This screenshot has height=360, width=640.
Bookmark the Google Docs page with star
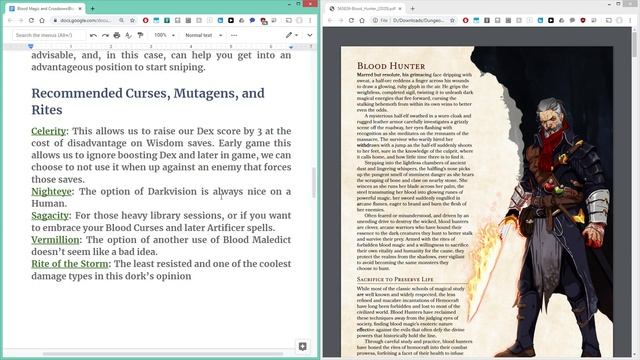coord(132,20)
